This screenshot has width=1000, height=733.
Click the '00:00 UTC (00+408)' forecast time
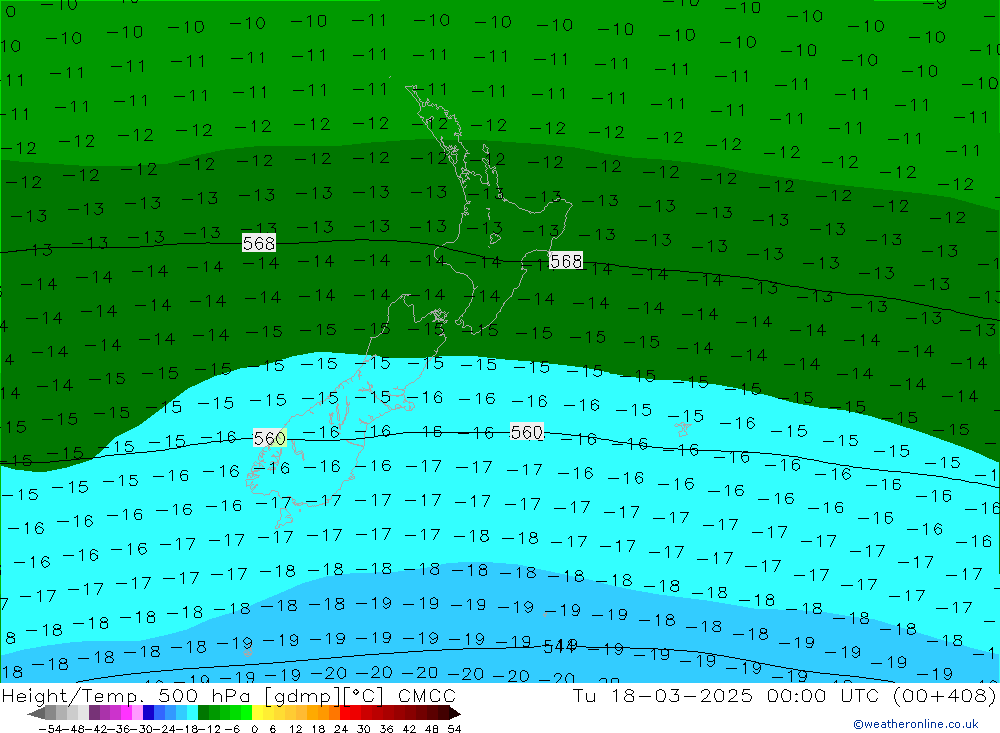tap(881, 695)
